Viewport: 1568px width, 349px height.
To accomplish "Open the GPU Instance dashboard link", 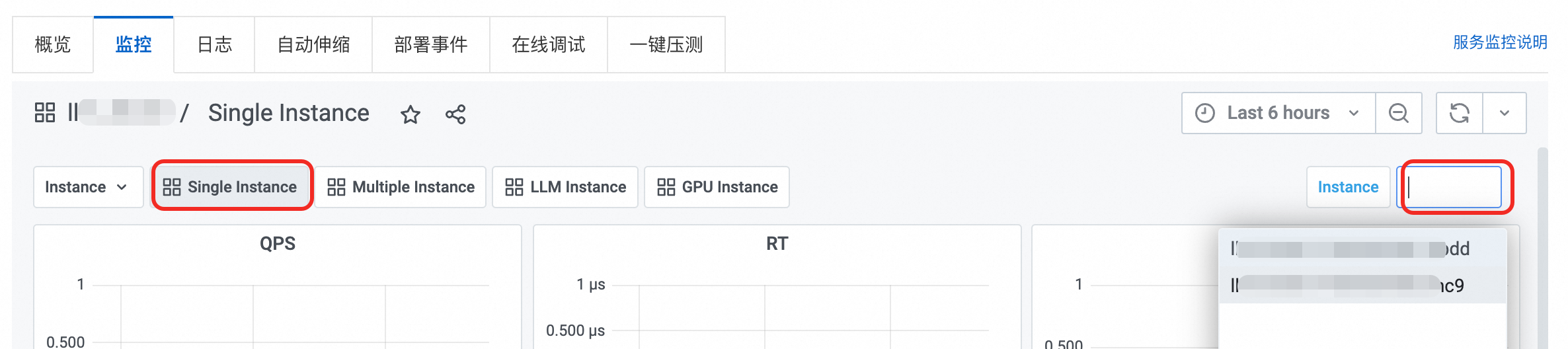I will coord(717,187).
